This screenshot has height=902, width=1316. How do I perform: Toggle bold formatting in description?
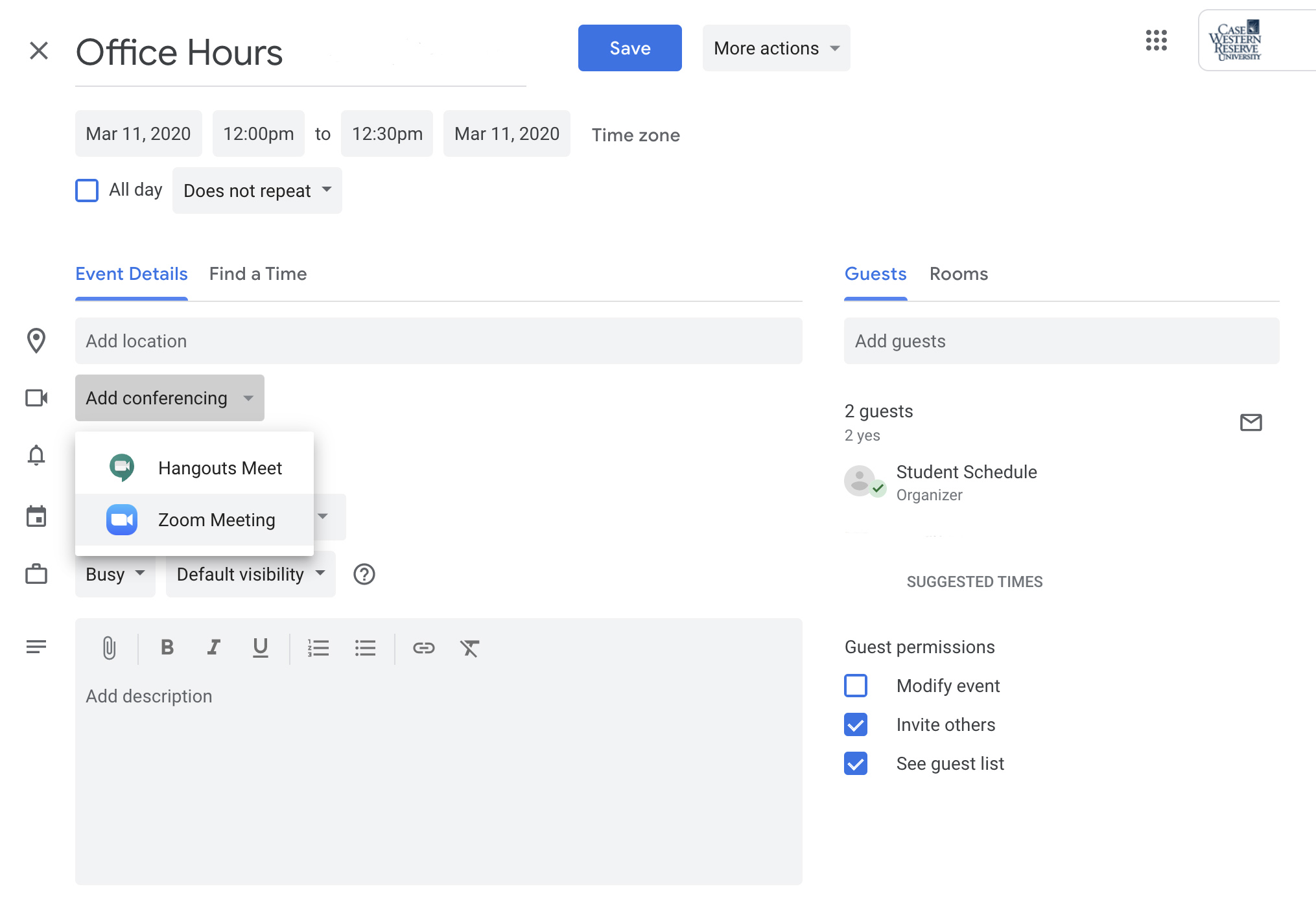coord(167,647)
